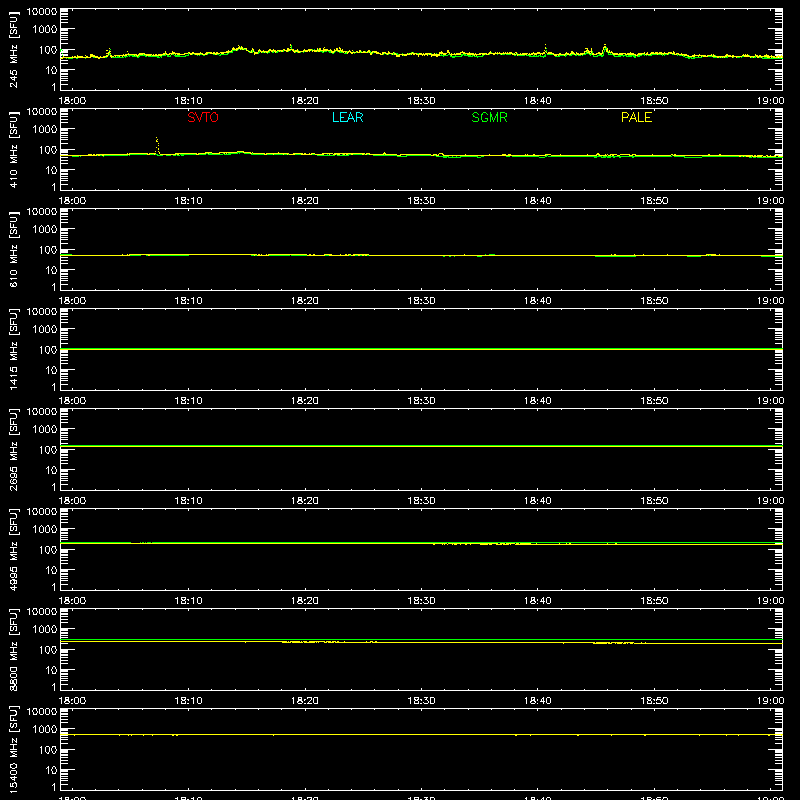Click the 10000 y-axis label of 2695 MHz plot
This screenshot has height=800, width=800.
(x=42, y=412)
